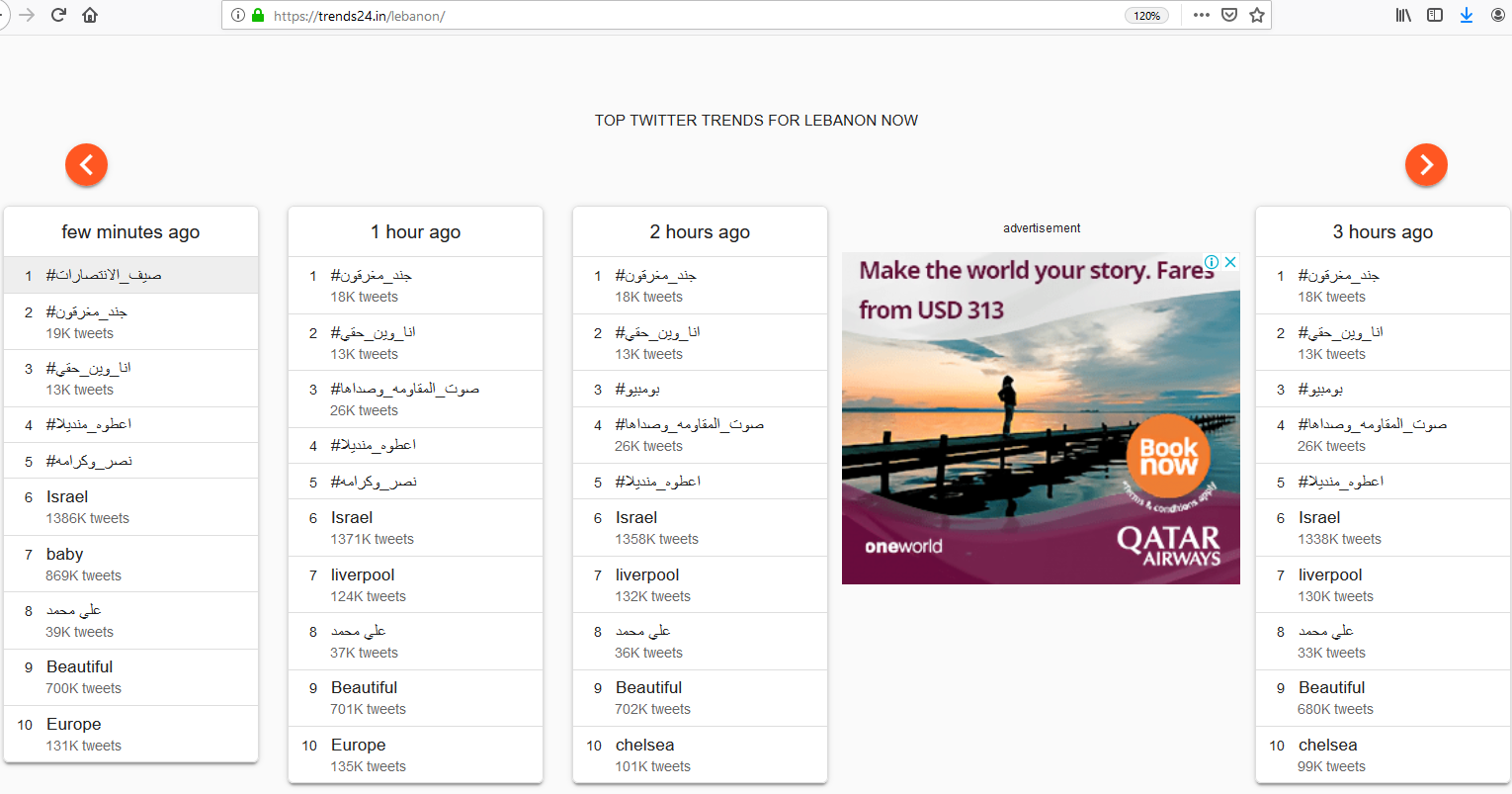Go to previous trends with left arrow
Image resolution: width=1512 pixels, height=794 pixels.
click(x=87, y=164)
